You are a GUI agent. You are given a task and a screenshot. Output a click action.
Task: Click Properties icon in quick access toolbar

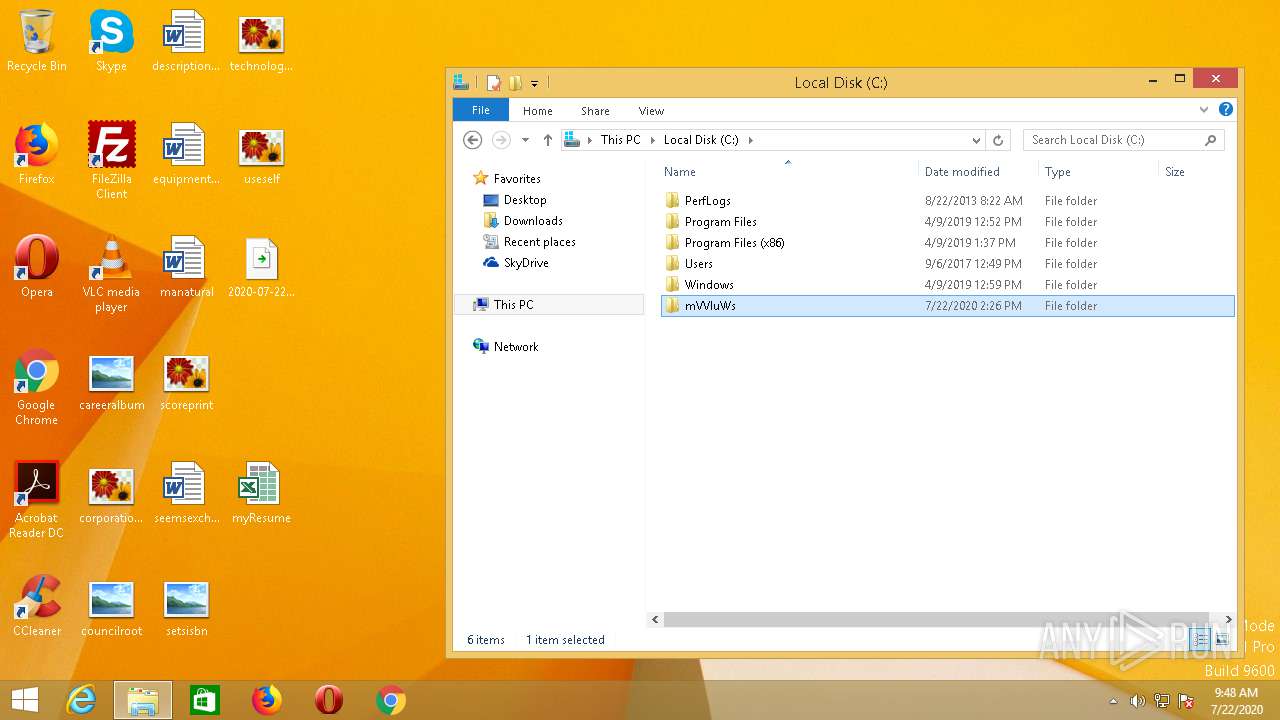(494, 83)
